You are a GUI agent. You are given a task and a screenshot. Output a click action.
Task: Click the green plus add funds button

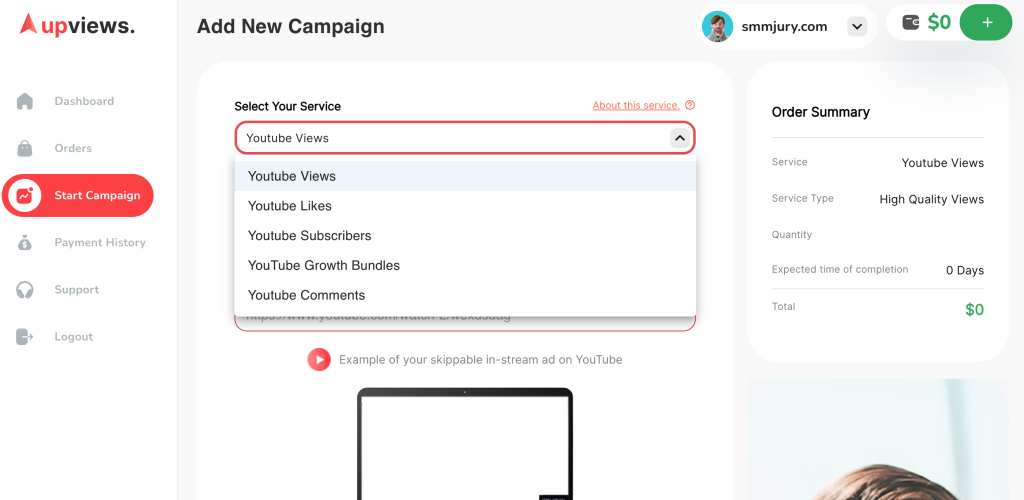coord(987,22)
